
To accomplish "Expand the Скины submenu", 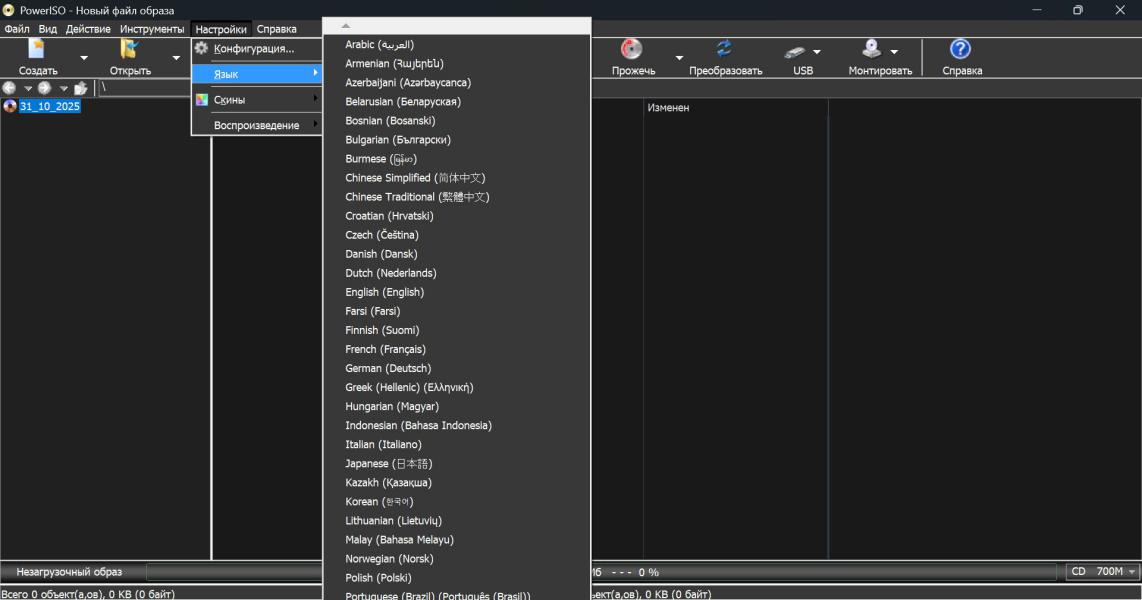I will 257,100.
